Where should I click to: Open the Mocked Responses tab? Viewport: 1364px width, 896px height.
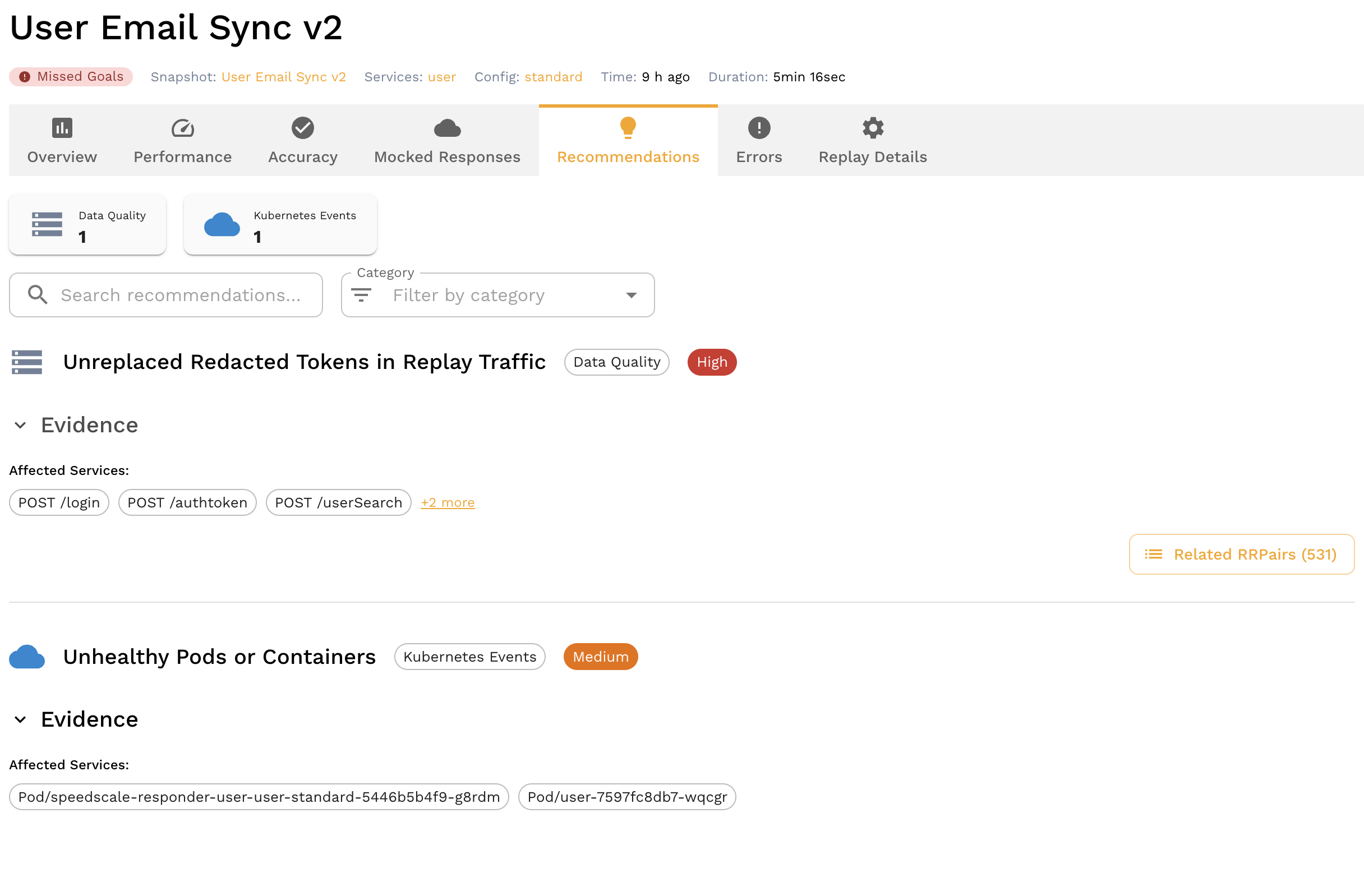pyautogui.click(x=447, y=156)
